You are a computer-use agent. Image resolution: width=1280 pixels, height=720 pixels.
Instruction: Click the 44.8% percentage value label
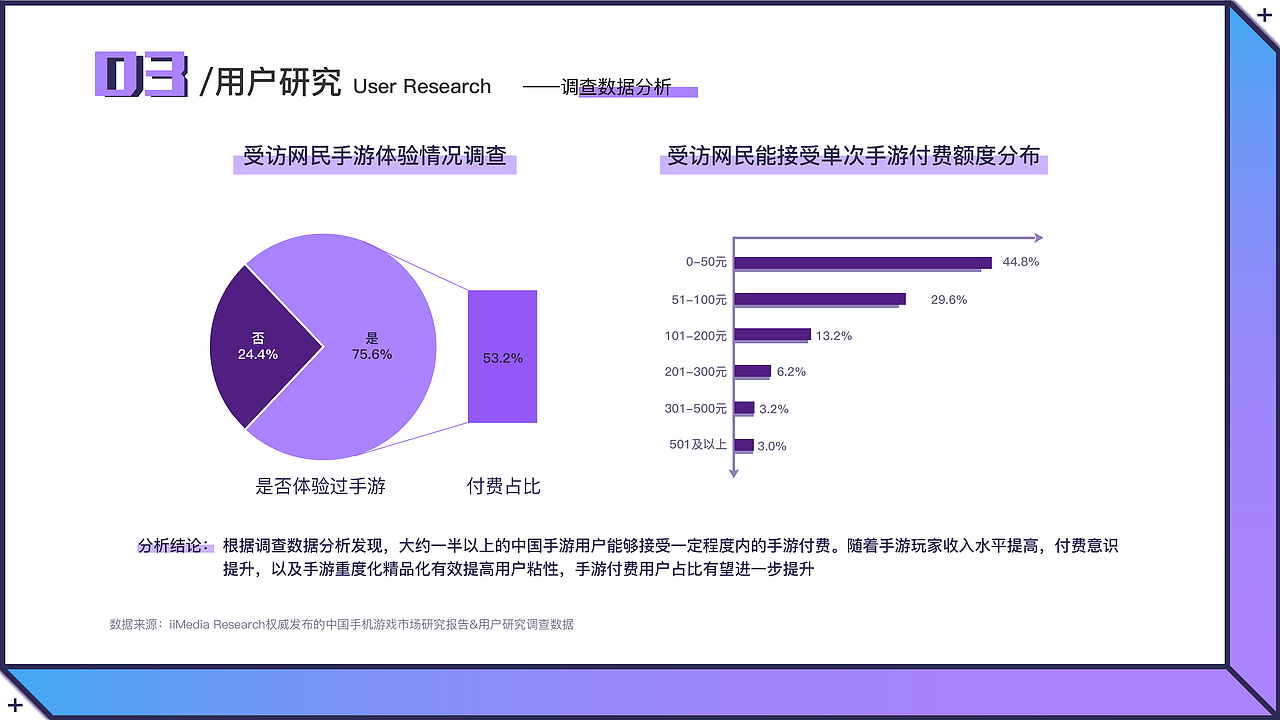click(1020, 261)
